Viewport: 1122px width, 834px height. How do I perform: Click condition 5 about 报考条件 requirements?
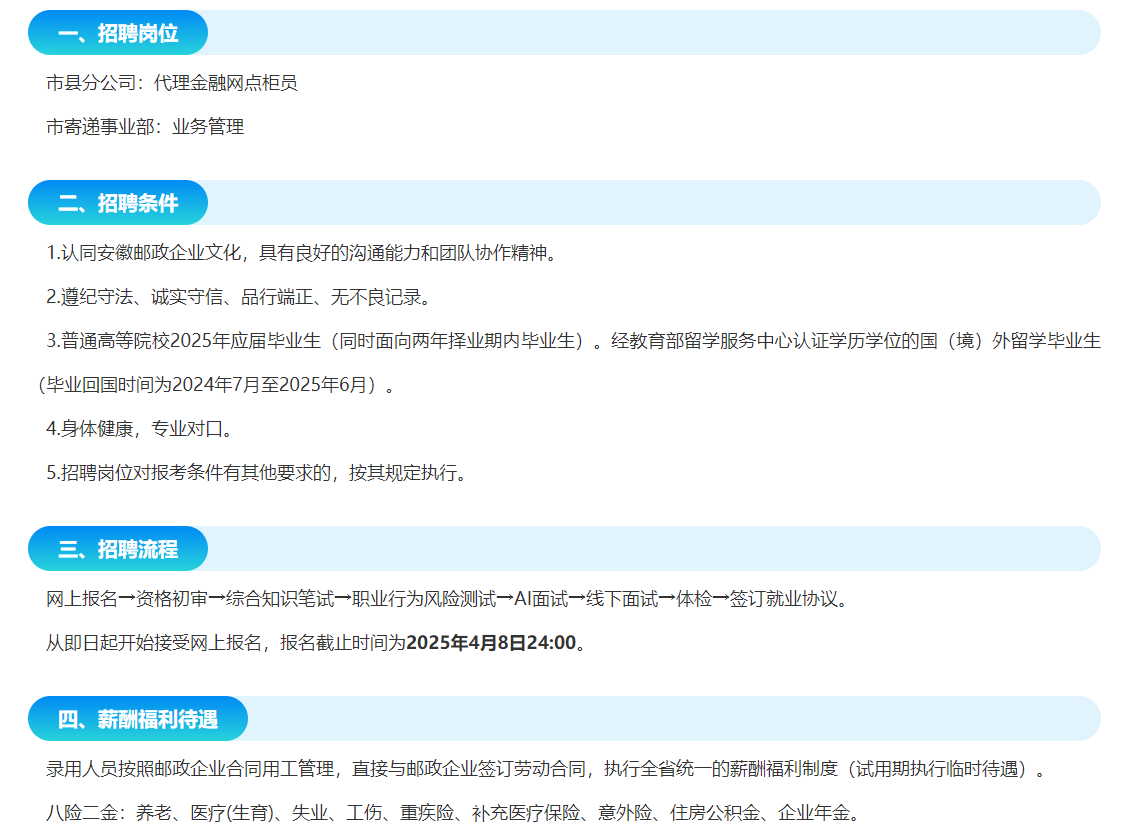pyautogui.click(x=256, y=473)
